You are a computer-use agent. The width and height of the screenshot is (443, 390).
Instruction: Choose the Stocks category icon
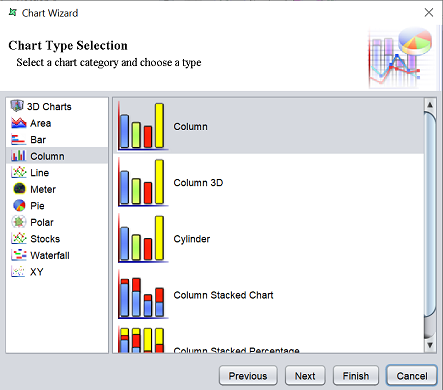[18, 238]
